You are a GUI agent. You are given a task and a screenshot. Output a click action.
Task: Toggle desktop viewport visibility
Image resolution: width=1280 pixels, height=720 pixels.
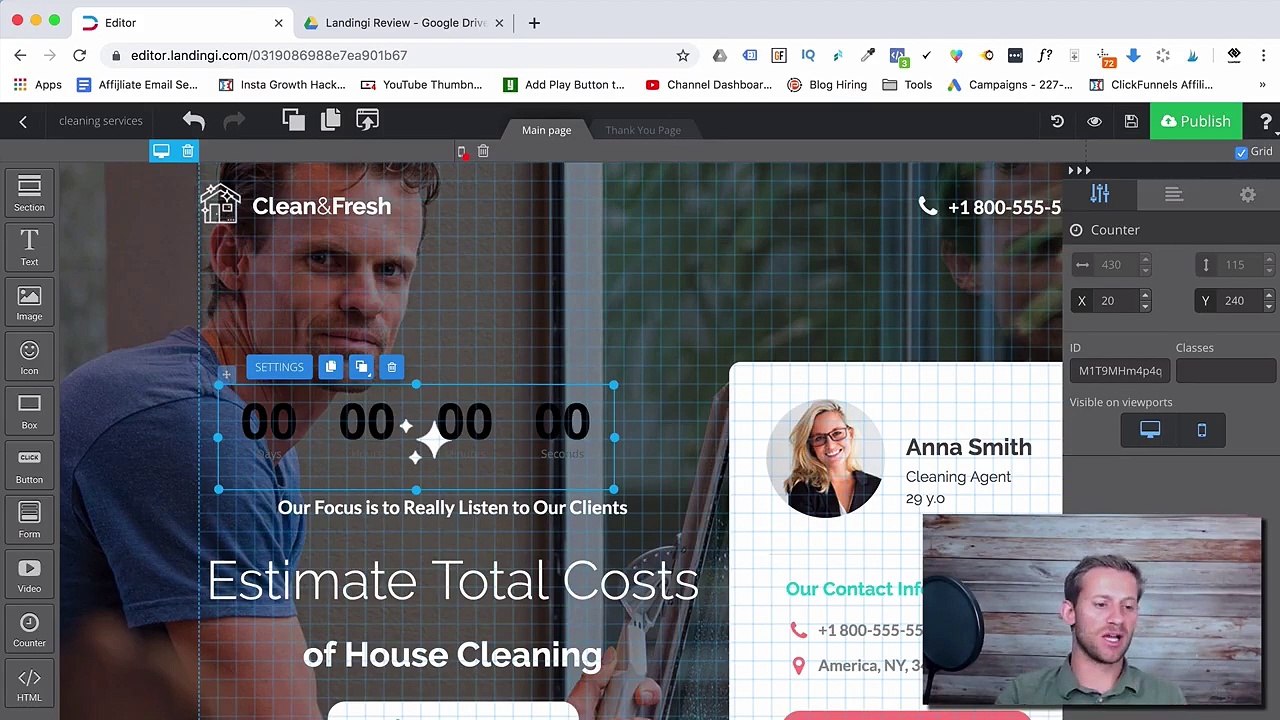coord(1150,430)
